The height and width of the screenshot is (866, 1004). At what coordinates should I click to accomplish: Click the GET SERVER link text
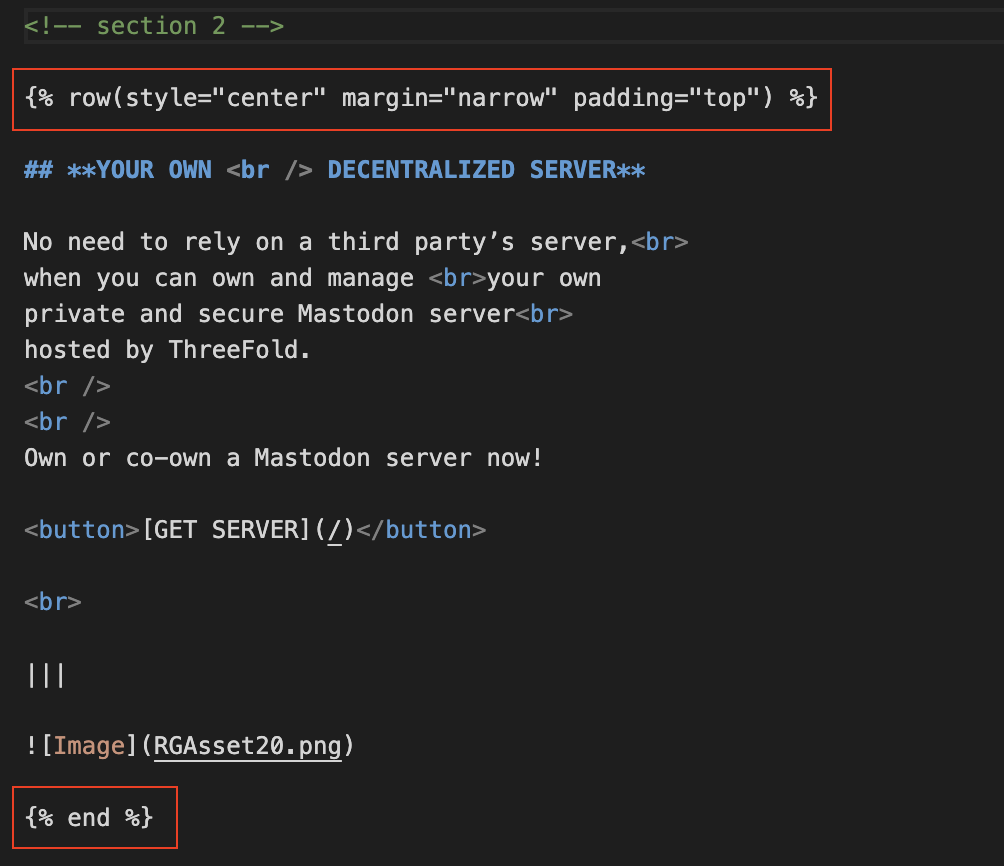click(226, 530)
